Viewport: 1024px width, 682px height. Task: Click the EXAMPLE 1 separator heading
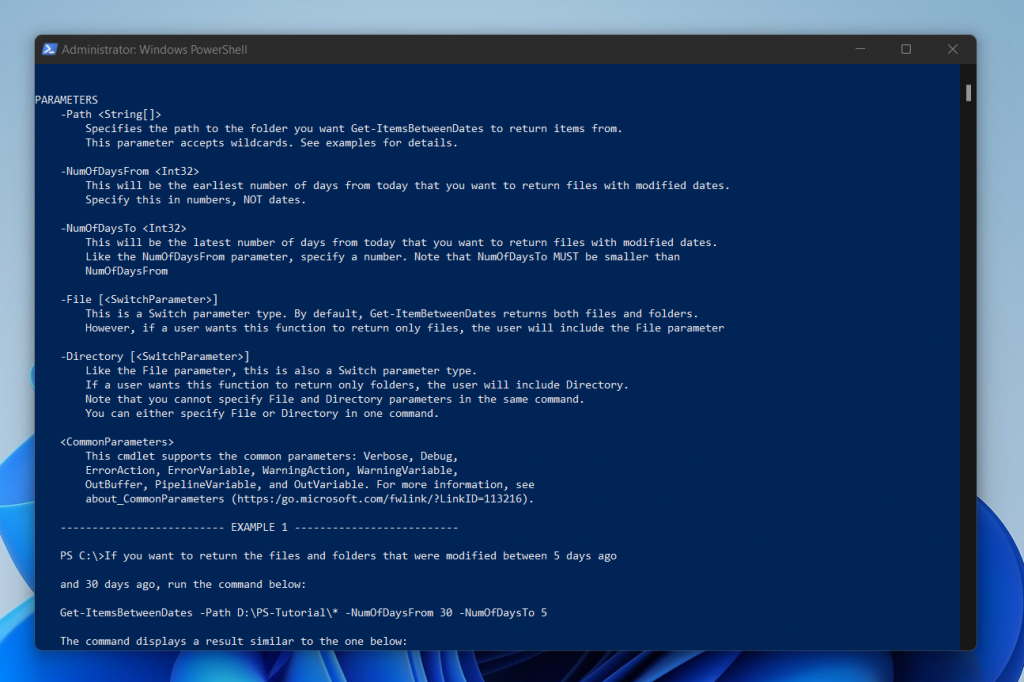click(x=259, y=527)
